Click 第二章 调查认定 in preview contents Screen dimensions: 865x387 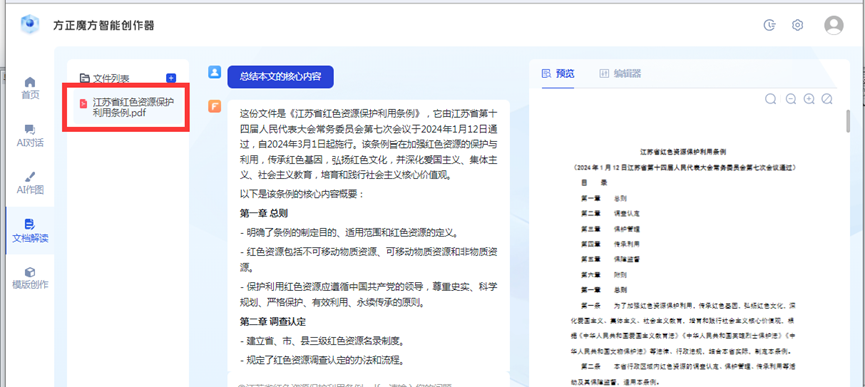pyautogui.click(x=610, y=213)
